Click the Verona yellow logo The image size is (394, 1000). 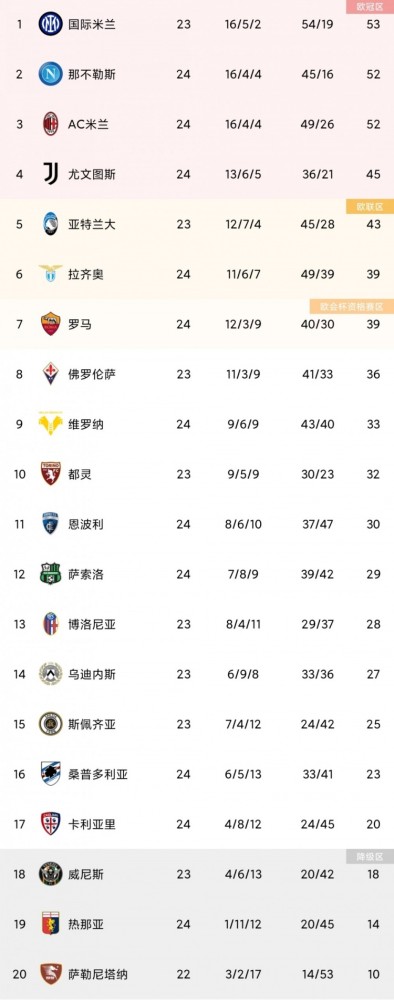[x=50, y=423]
